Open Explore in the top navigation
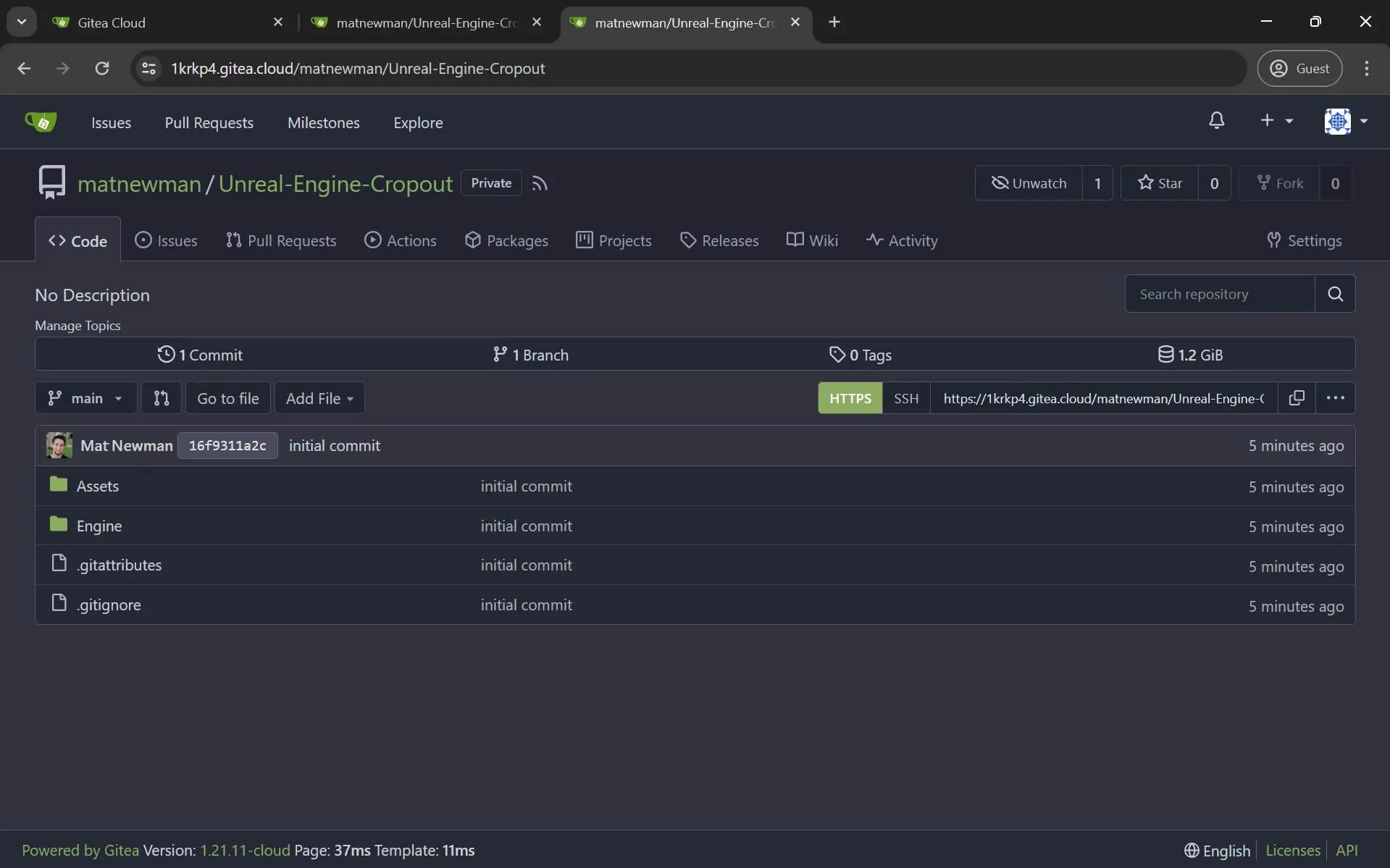 (418, 122)
